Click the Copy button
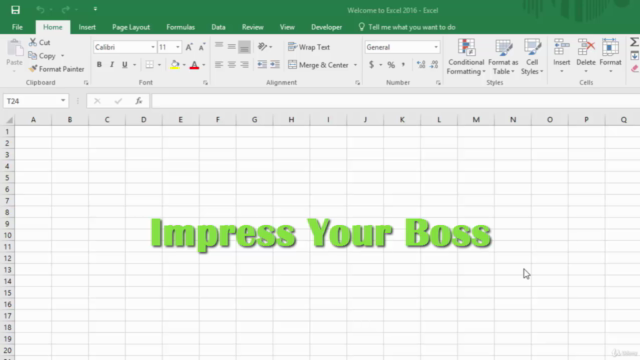This screenshot has height=360, width=640. click(42, 56)
